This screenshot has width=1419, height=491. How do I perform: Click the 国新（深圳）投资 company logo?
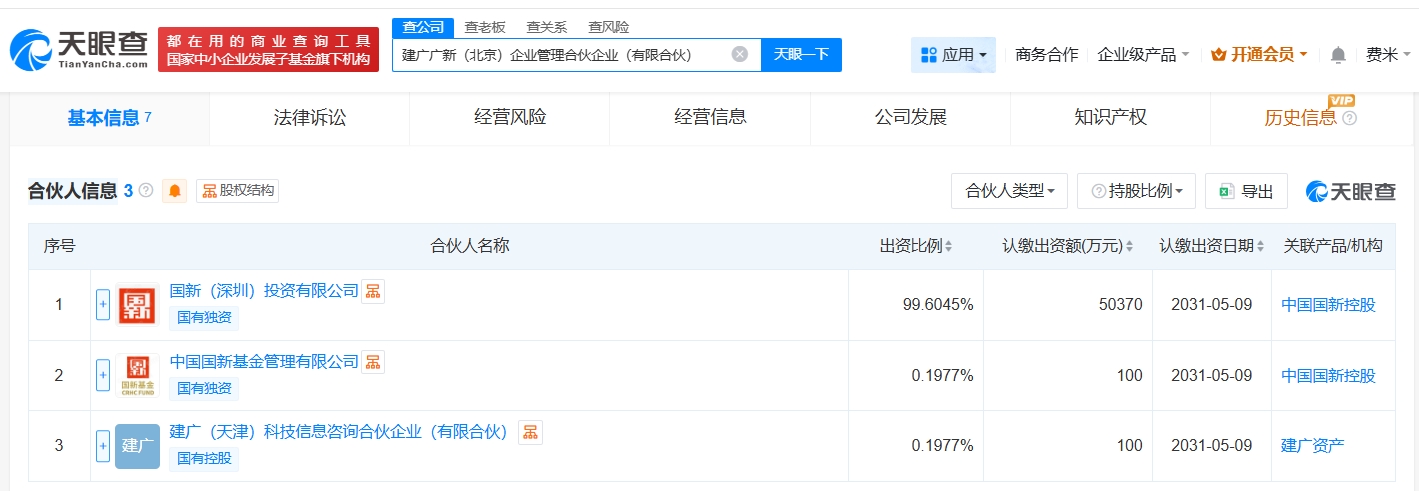(137, 306)
